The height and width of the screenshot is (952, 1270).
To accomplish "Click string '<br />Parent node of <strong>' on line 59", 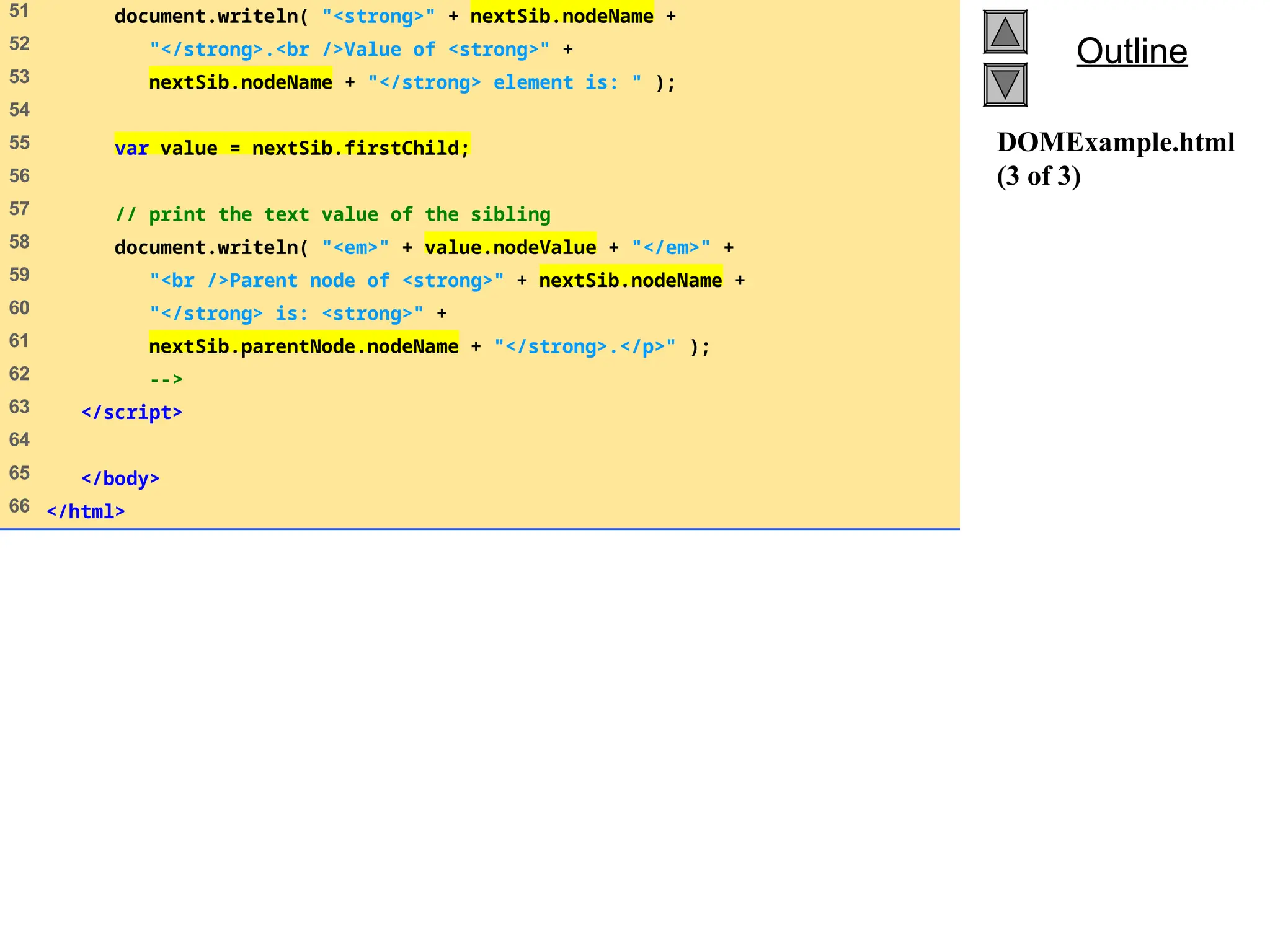I will tap(327, 280).
